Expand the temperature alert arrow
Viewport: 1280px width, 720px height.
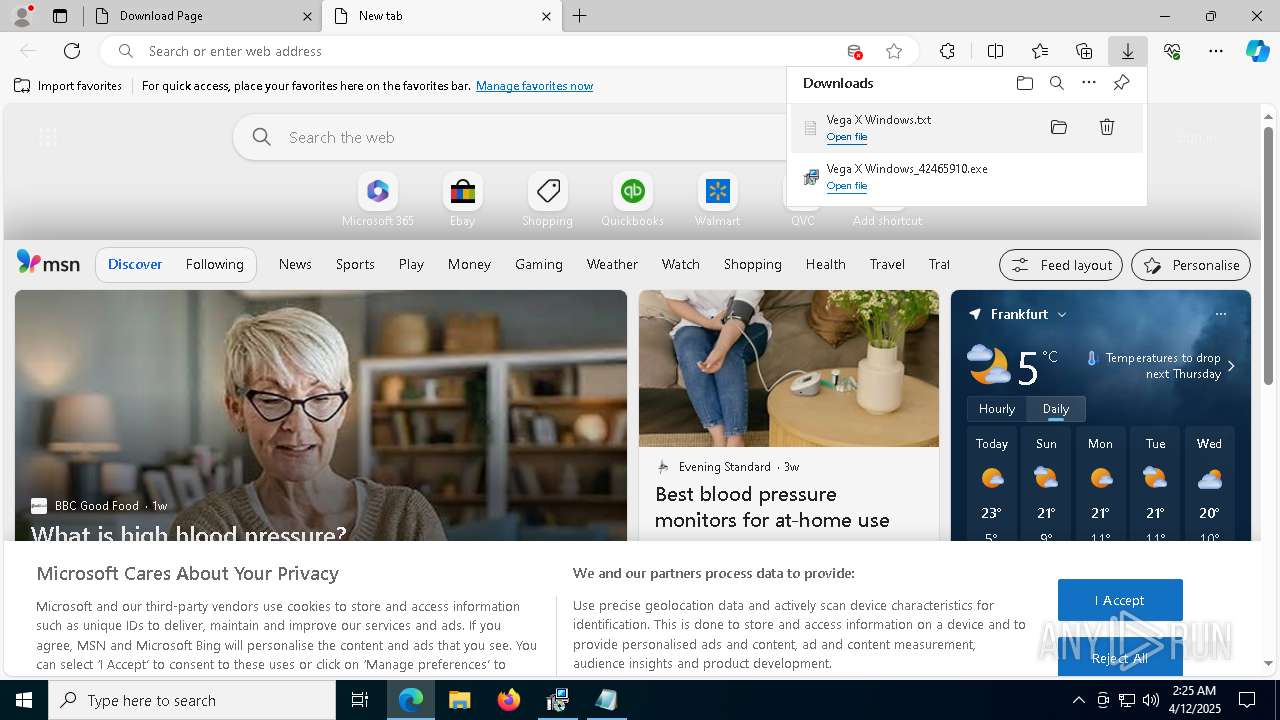(1231, 366)
